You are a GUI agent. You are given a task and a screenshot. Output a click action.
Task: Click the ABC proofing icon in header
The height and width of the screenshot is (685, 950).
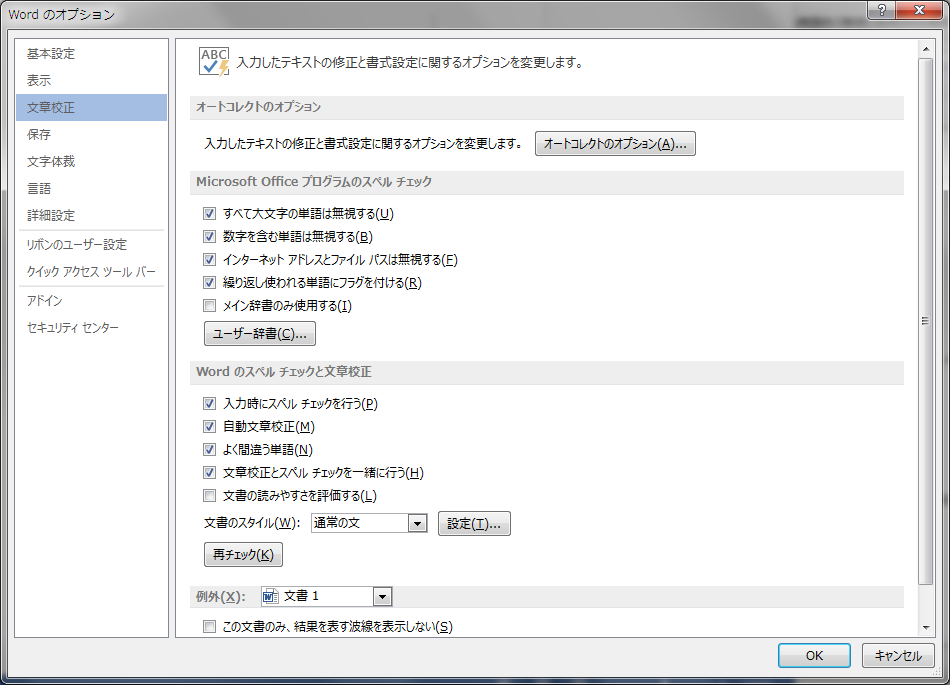[214, 61]
